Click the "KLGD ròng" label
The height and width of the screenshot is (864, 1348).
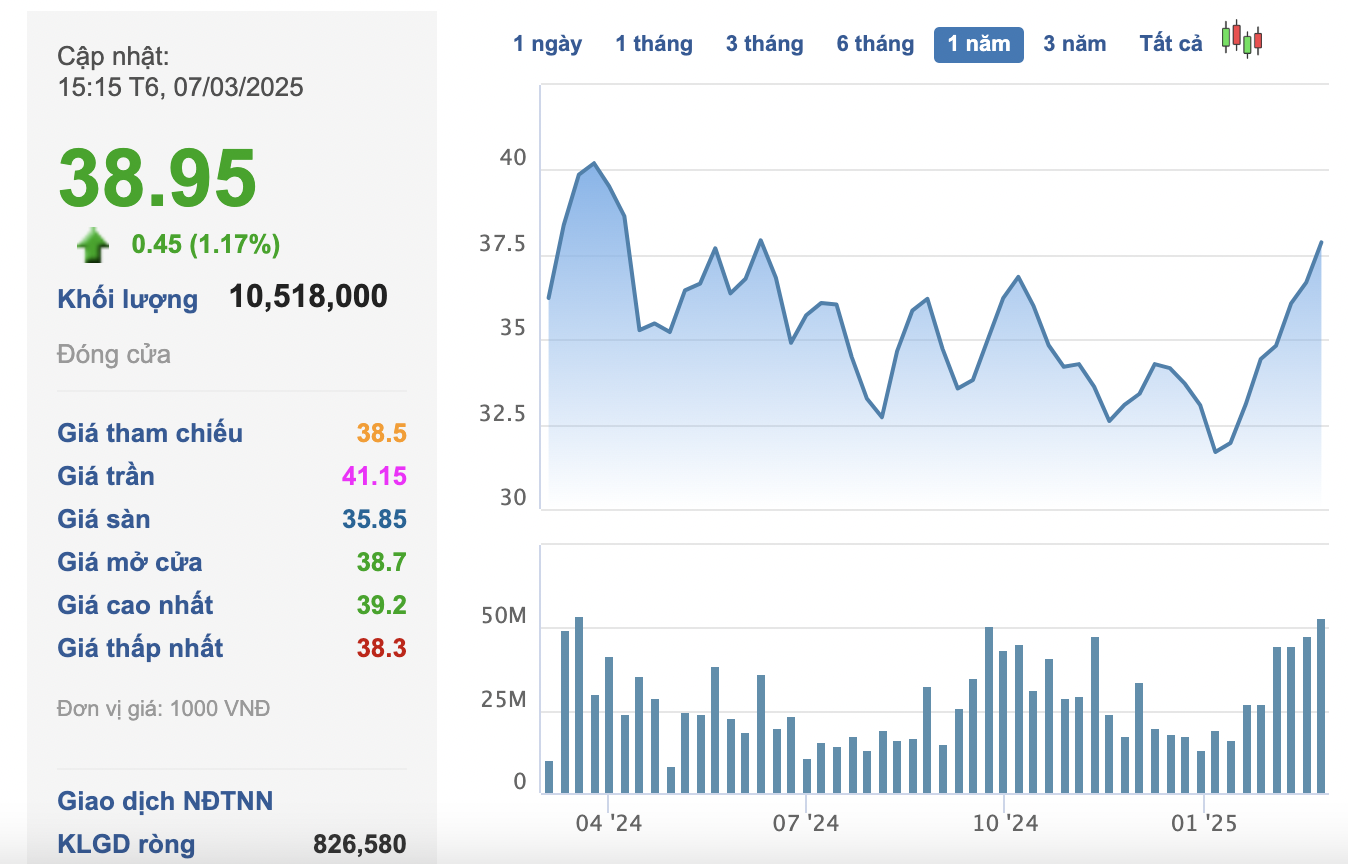[127, 844]
